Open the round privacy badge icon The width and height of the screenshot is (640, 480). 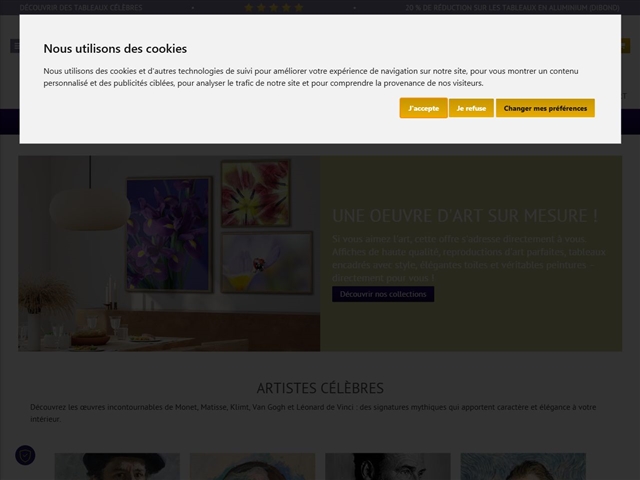(x=25, y=455)
